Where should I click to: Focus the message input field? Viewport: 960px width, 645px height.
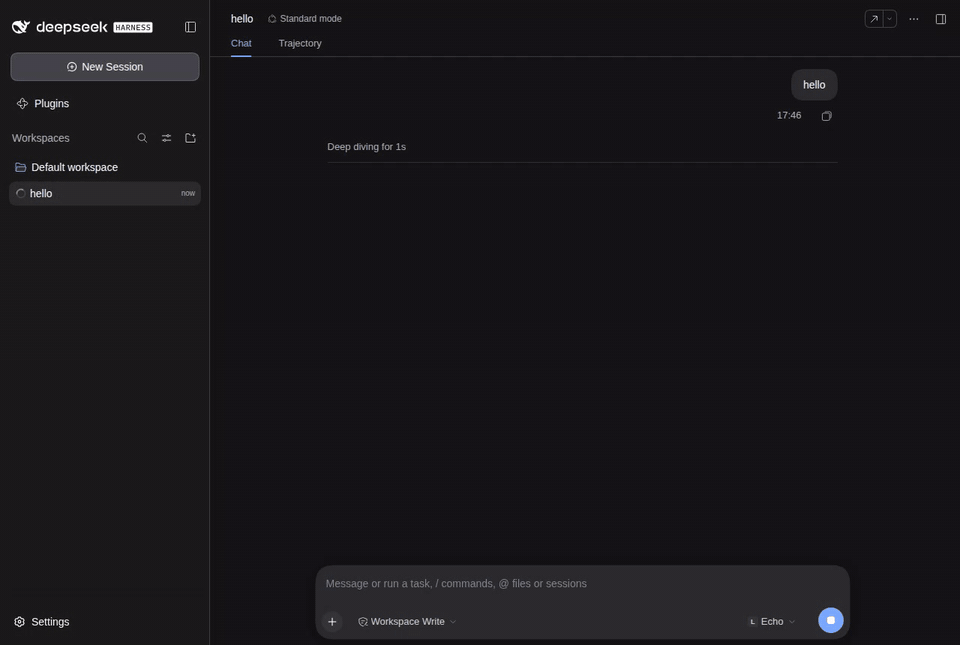(x=582, y=584)
